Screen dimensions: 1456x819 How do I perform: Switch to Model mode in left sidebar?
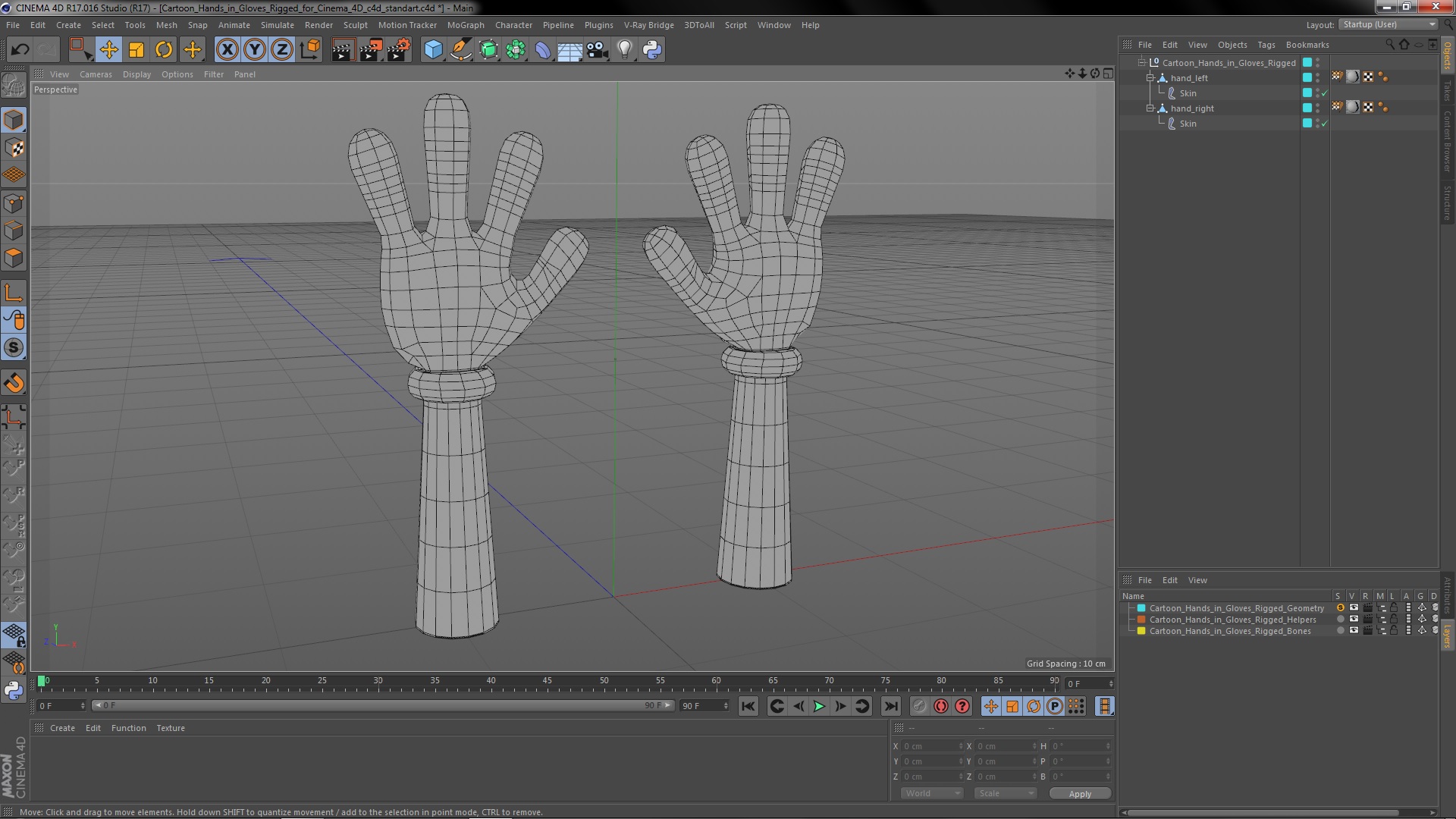tap(14, 120)
